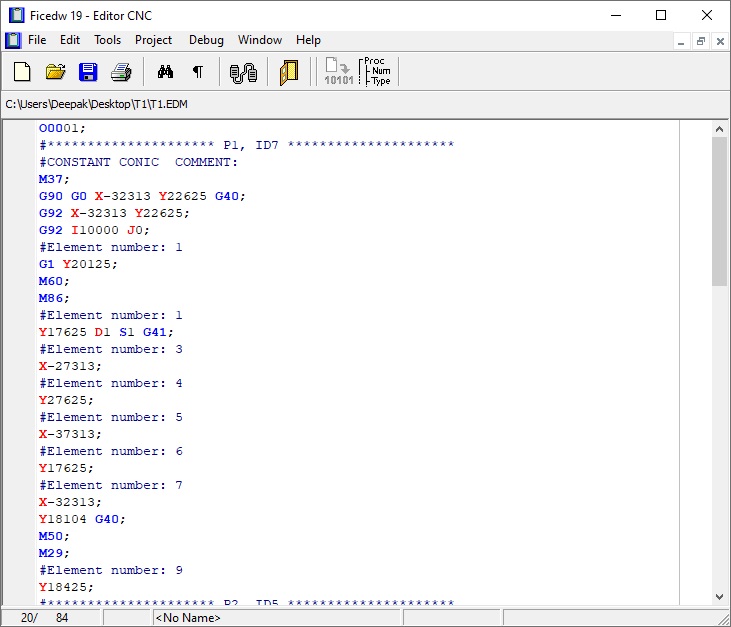Save the file with the blue floppy disk icon
The height and width of the screenshot is (627, 731).
[88, 72]
